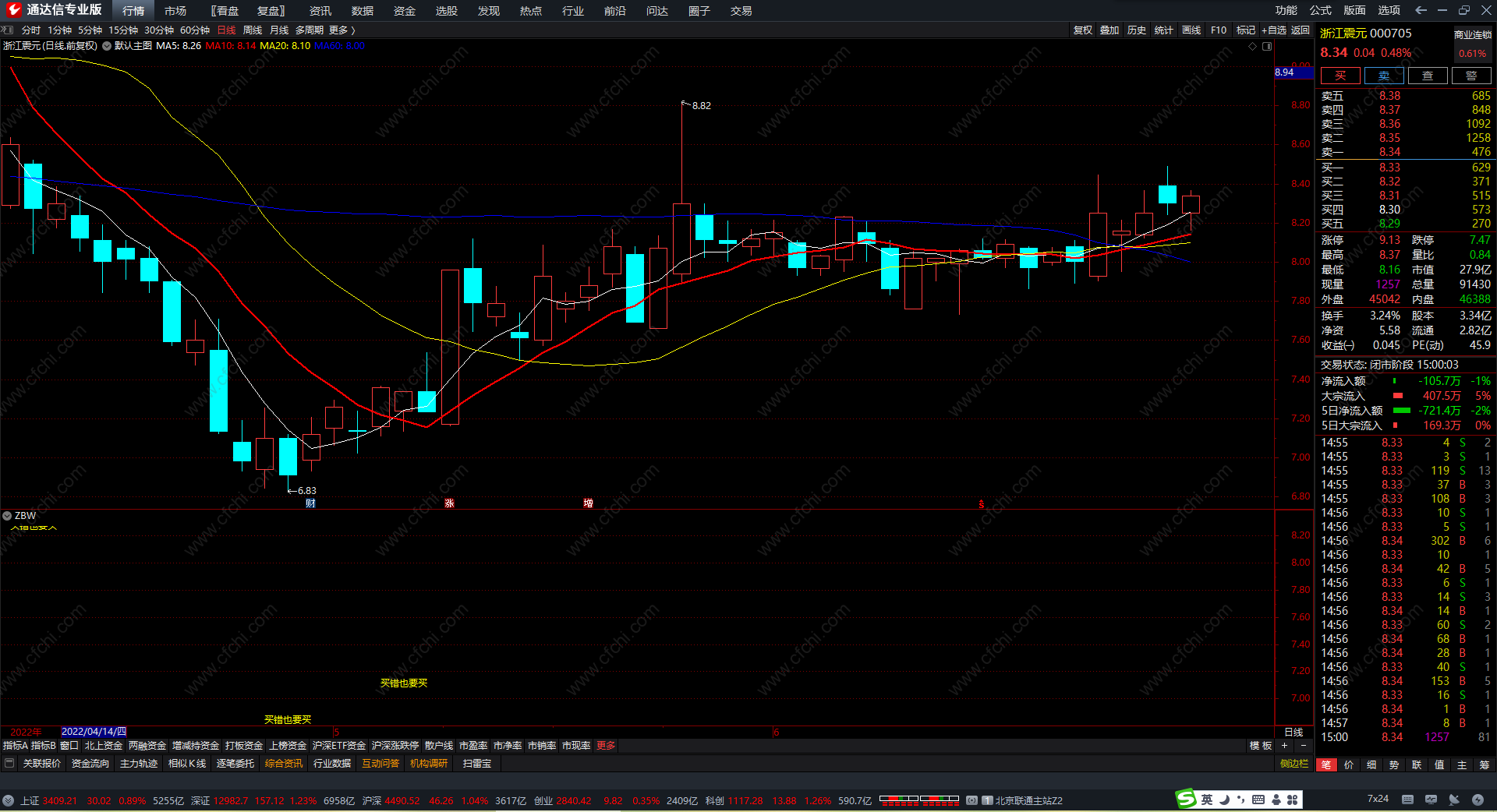
Task: Click the small square icon beside 关联报价
Action: tap(9, 763)
